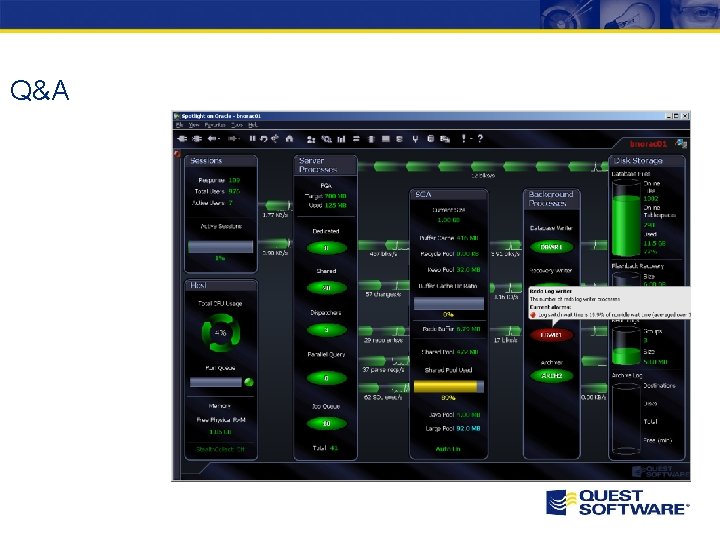Screen dimensions: 720x540
Task: Open the bar chart activity toolbar icon
Action: tap(341, 139)
